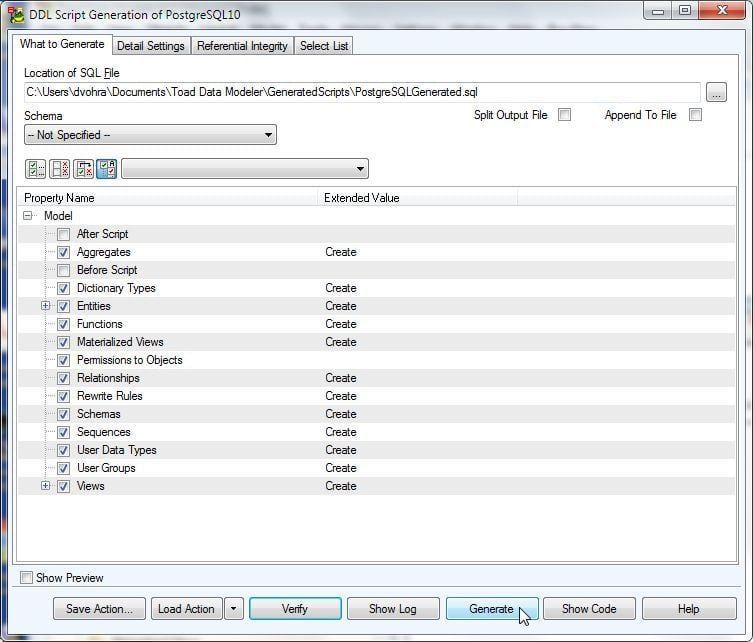Viewport: 753px width, 642px height.
Task: Open the Referential Integrity tab
Action: click(x=242, y=46)
